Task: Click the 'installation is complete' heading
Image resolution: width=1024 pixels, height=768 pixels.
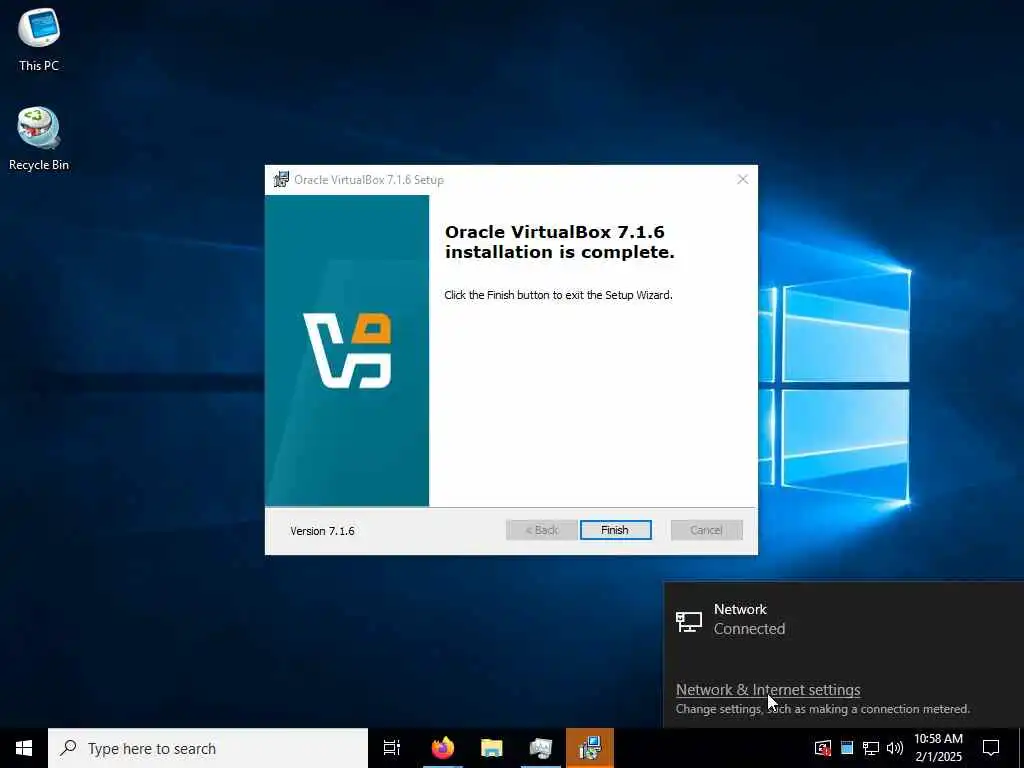Action: tap(560, 242)
